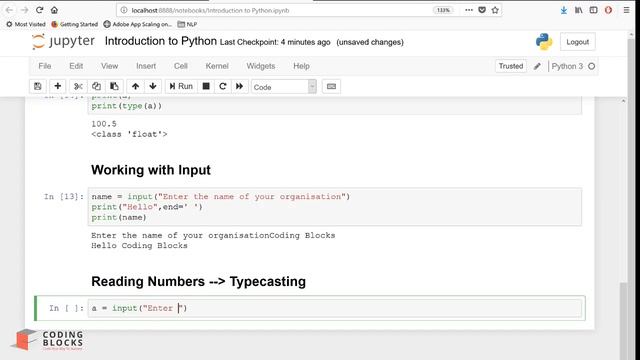This screenshot has width=640, height=360.
Task: Click the Trusted notebook button
Action: 511,66
